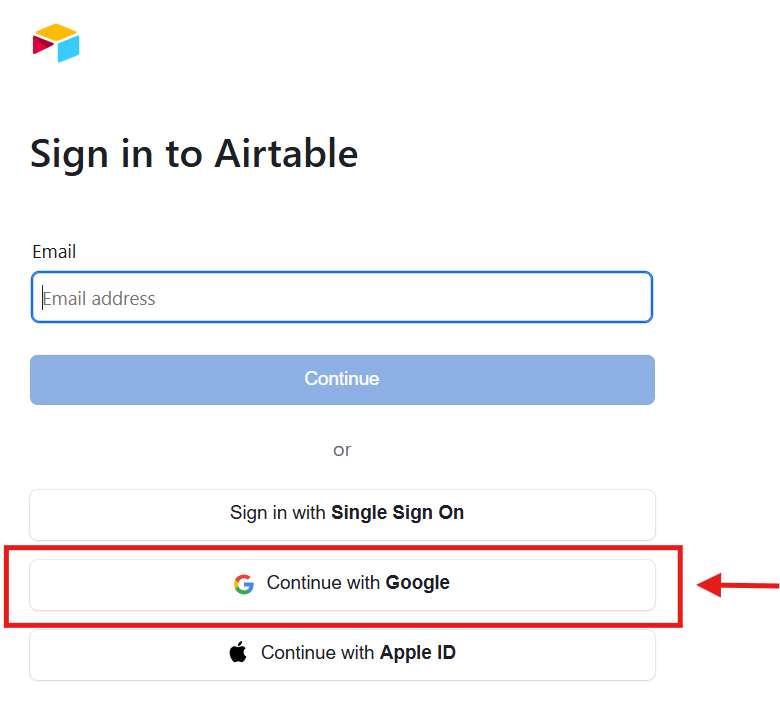780x711 pixels.
Task: Click the "Sign in with" text
Action: [x=278, y=513]
